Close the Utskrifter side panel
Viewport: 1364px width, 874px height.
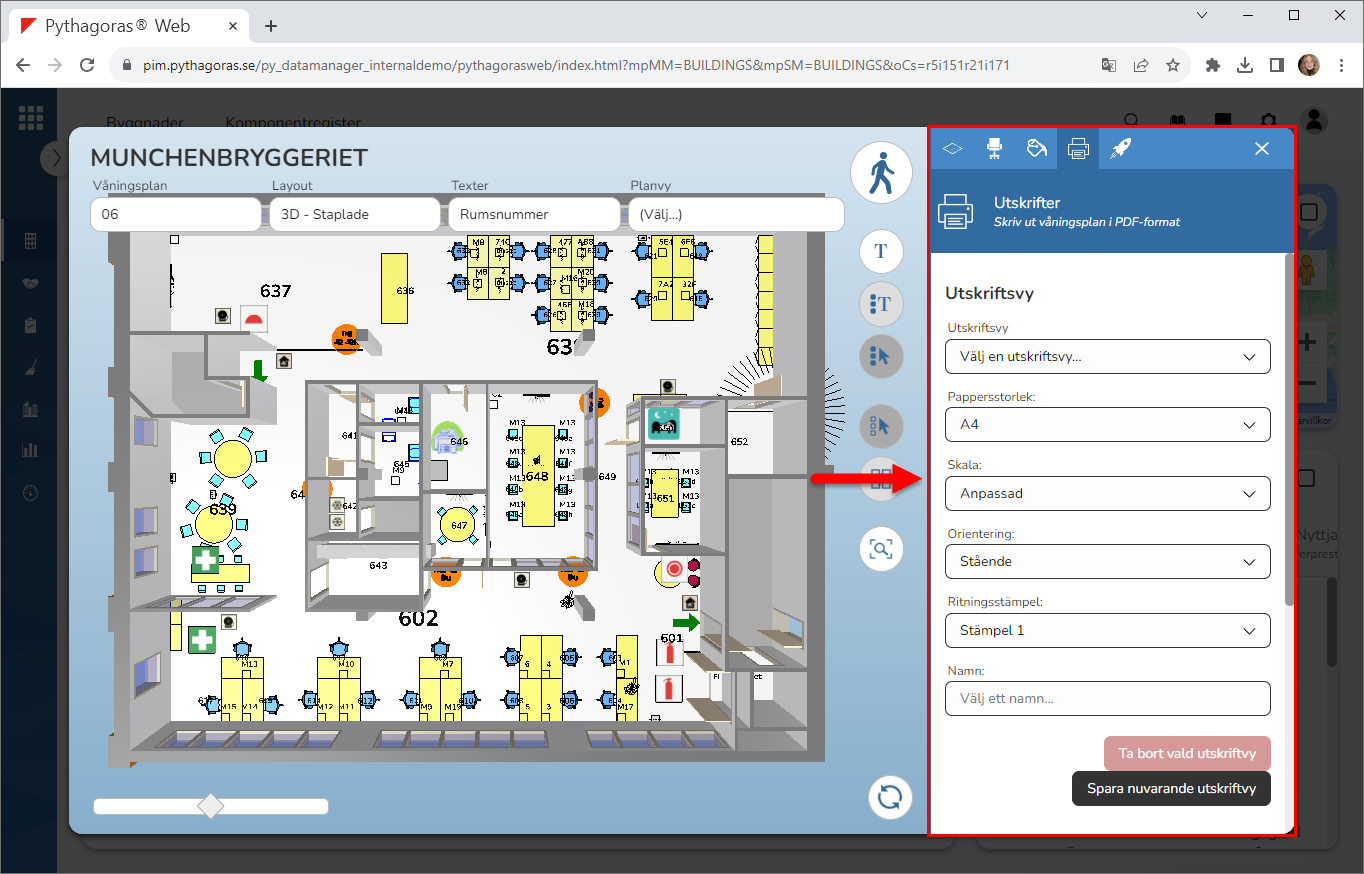tap(1262, 149)
